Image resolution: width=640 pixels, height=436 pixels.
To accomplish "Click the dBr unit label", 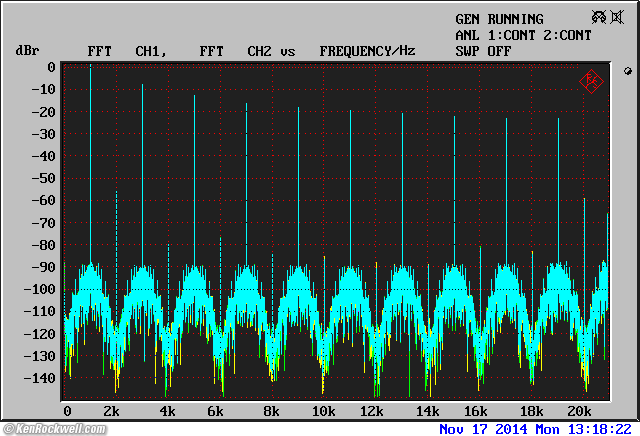I will point(26,50).
